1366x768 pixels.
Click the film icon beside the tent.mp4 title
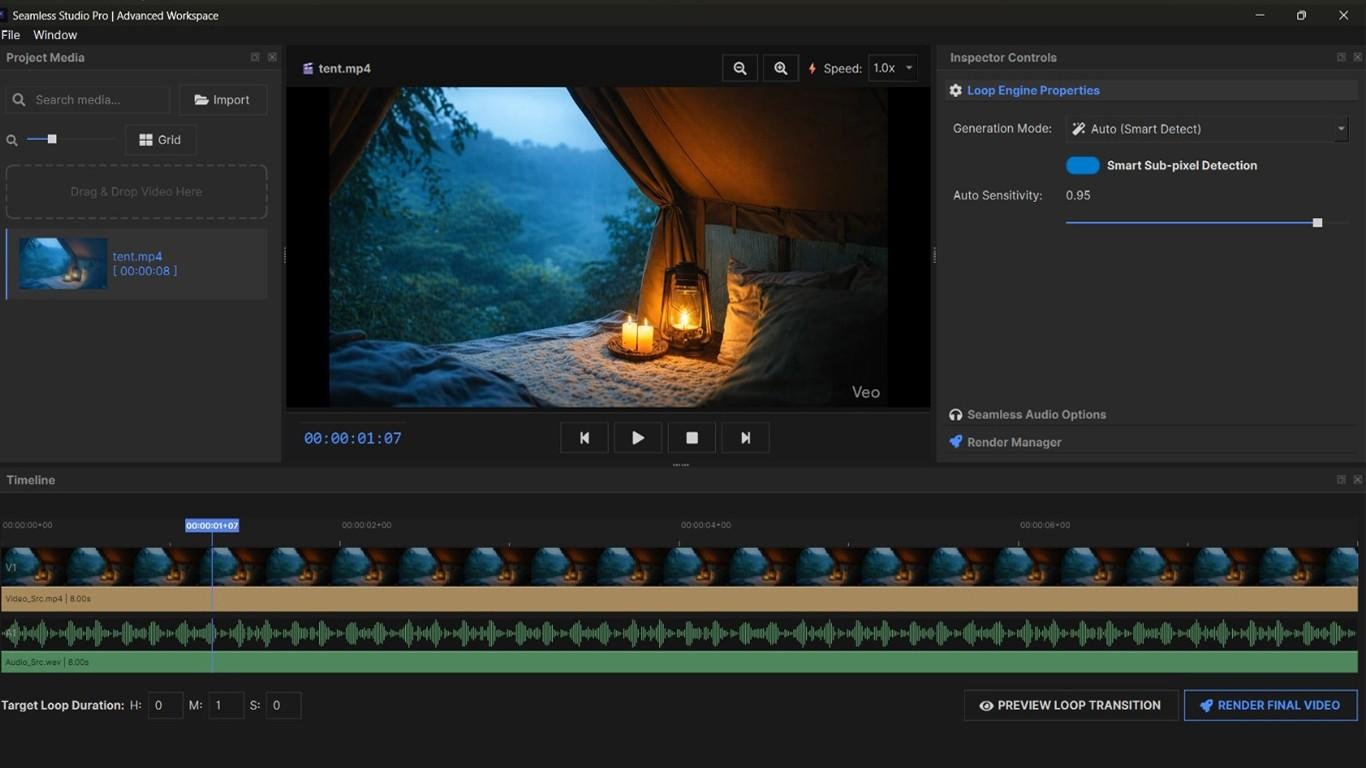(x=306, y=68)
